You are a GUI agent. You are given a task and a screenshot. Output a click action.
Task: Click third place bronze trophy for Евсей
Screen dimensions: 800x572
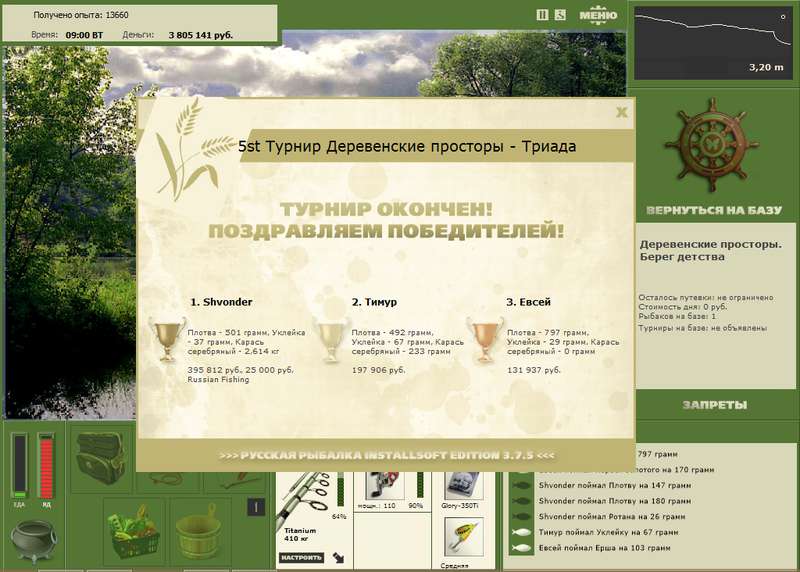[x=485, y=339]
